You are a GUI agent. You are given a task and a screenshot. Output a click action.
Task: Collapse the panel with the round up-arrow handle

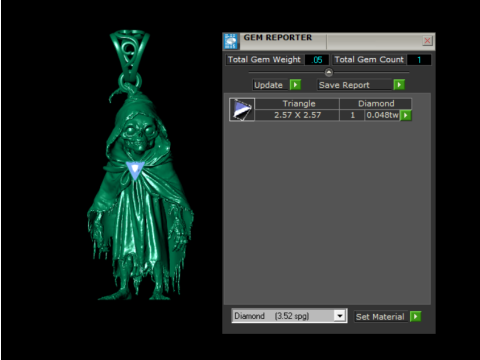pyautogui.click(x=329, y=72)
